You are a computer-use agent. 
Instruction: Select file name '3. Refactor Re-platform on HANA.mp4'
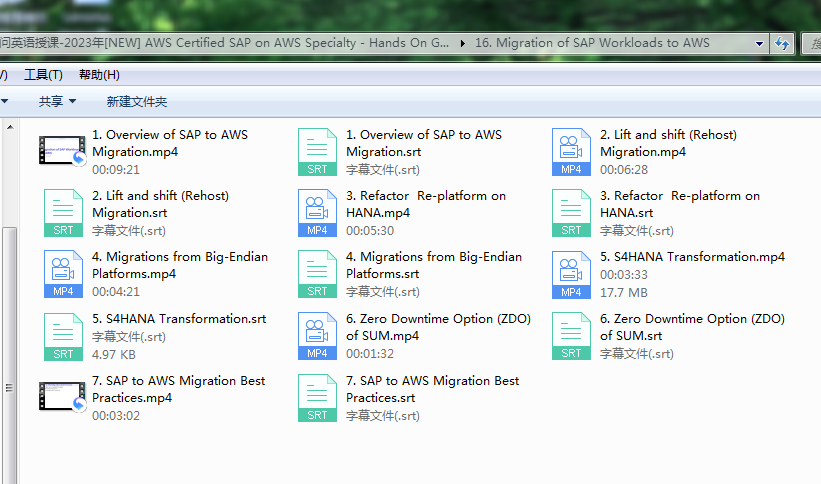coord(426,204)
